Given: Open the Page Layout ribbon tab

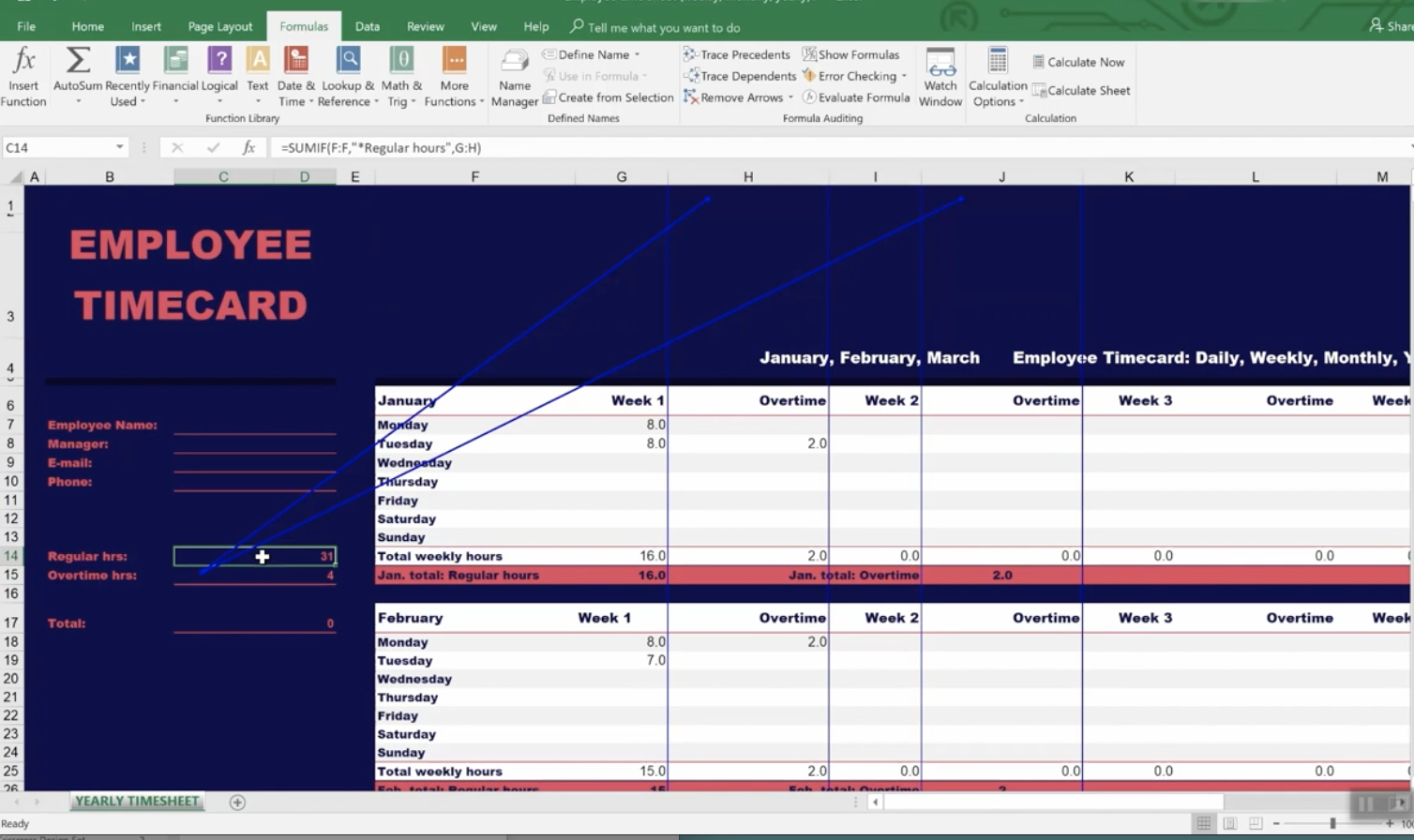Looking at the screenshot, I should coord(220,26).
